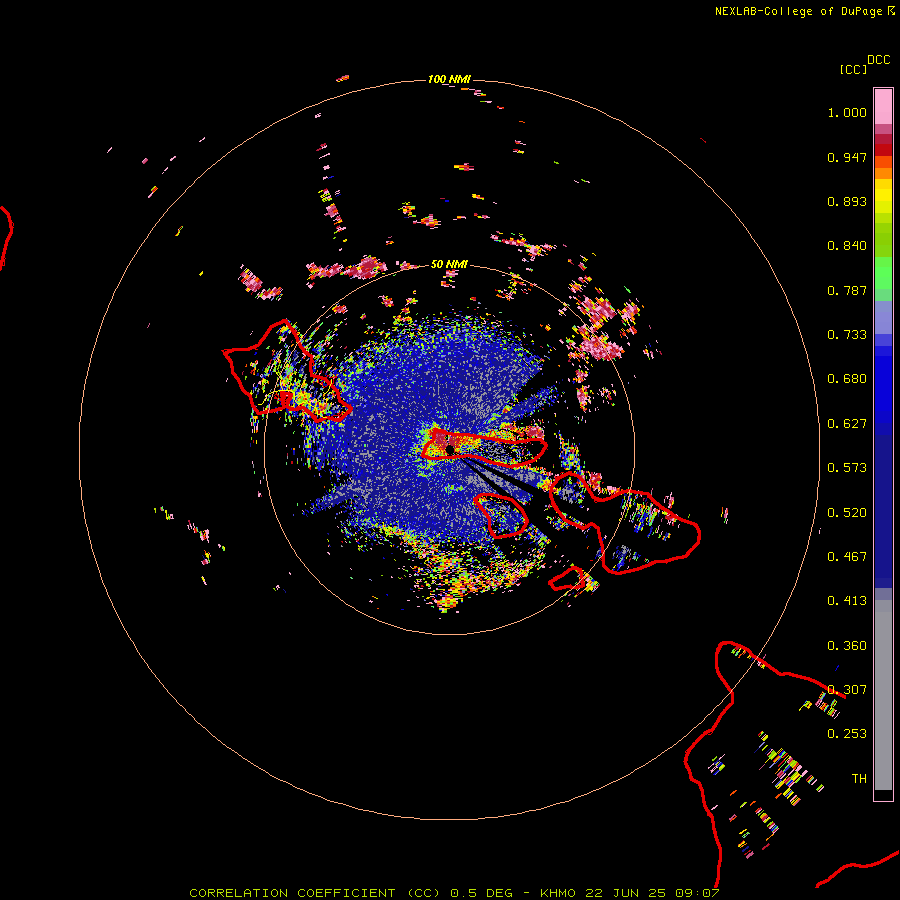Screen dimensions: 900x900
Task: Click the 0.947 scale value
Action: point(847,157)
